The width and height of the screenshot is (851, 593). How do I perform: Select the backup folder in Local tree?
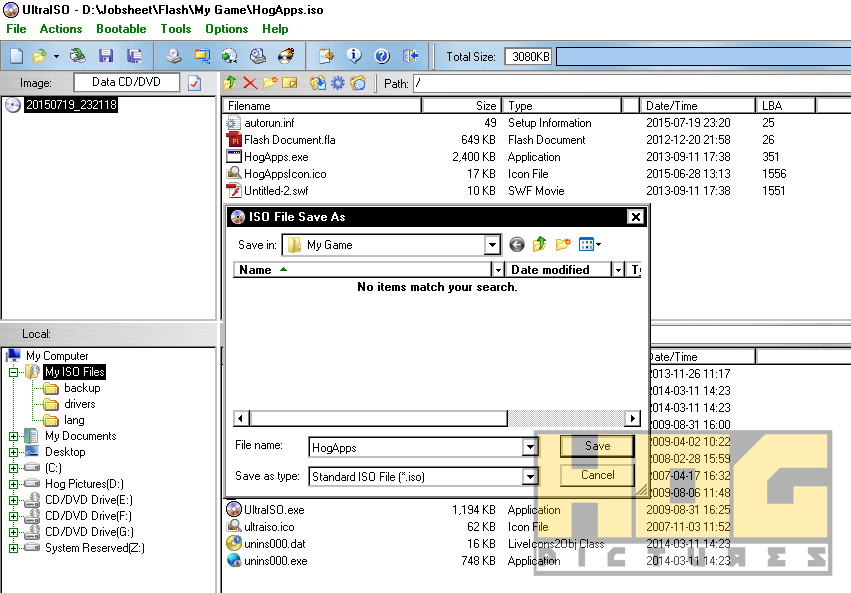pos(82,388)
